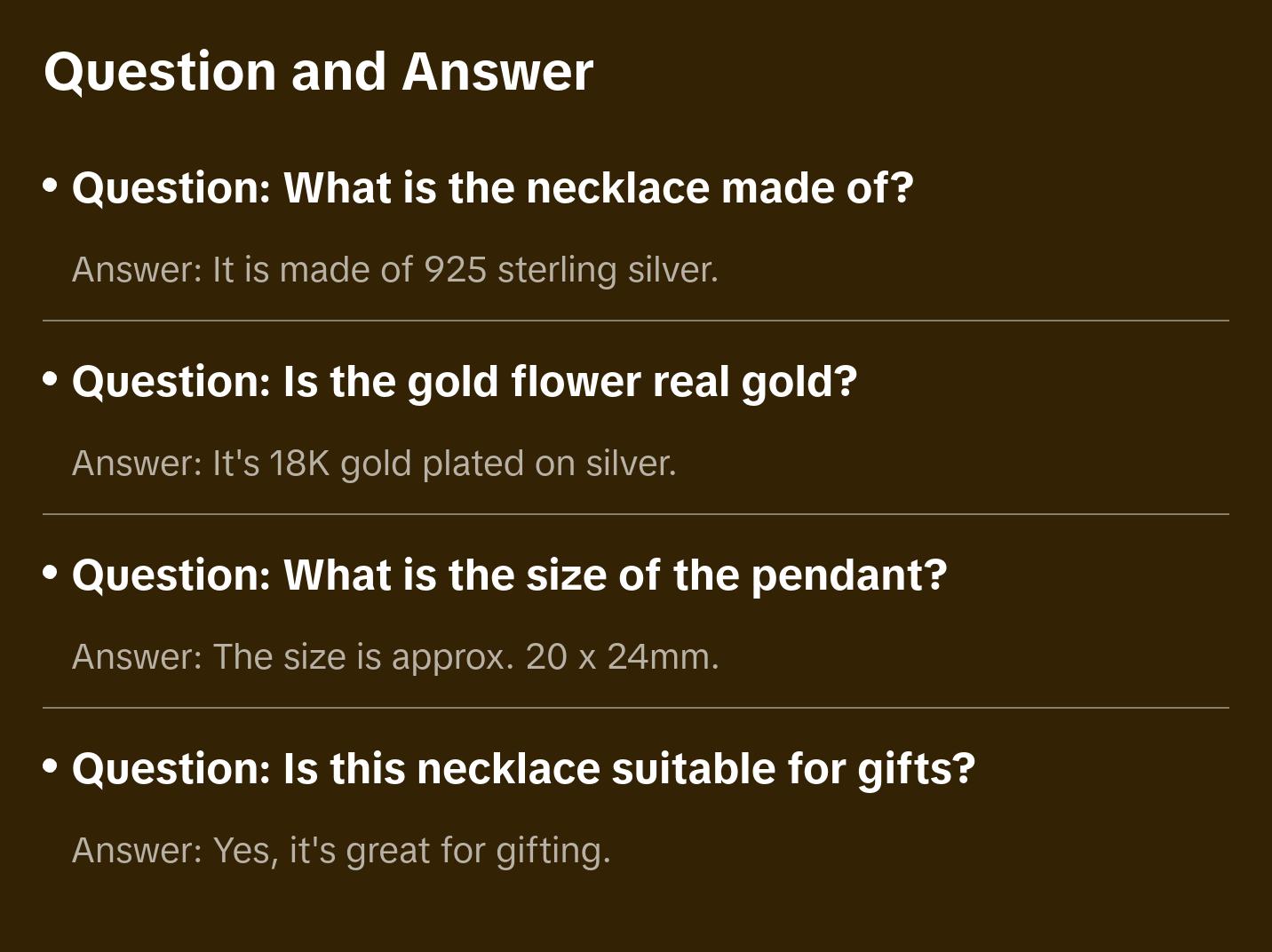Click the divider below the gold plated answer

pos(636,514)
